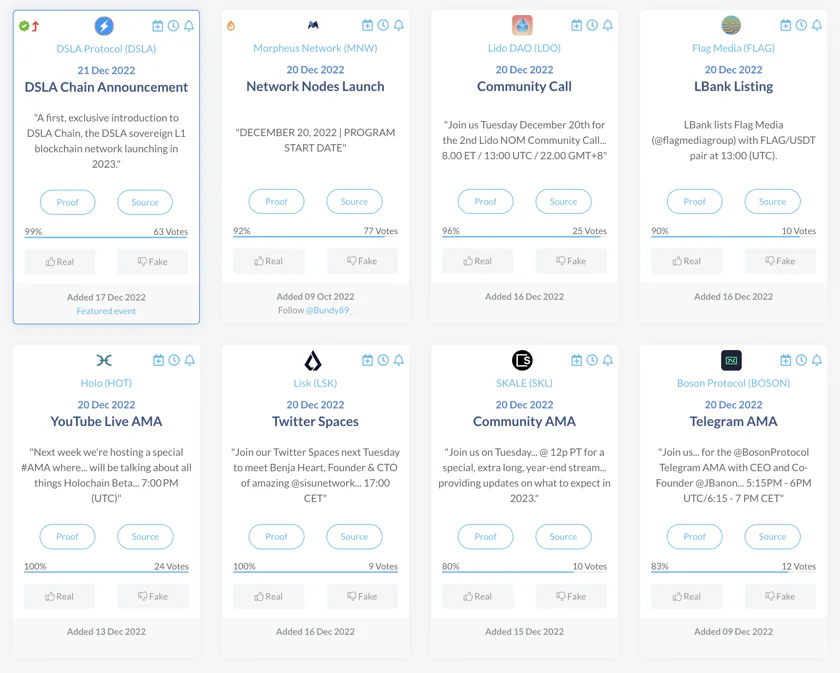This screenshot has width=840, height=673.
Task: Click the clock icon on Morpheus Network card
Action: coord(383,25)
